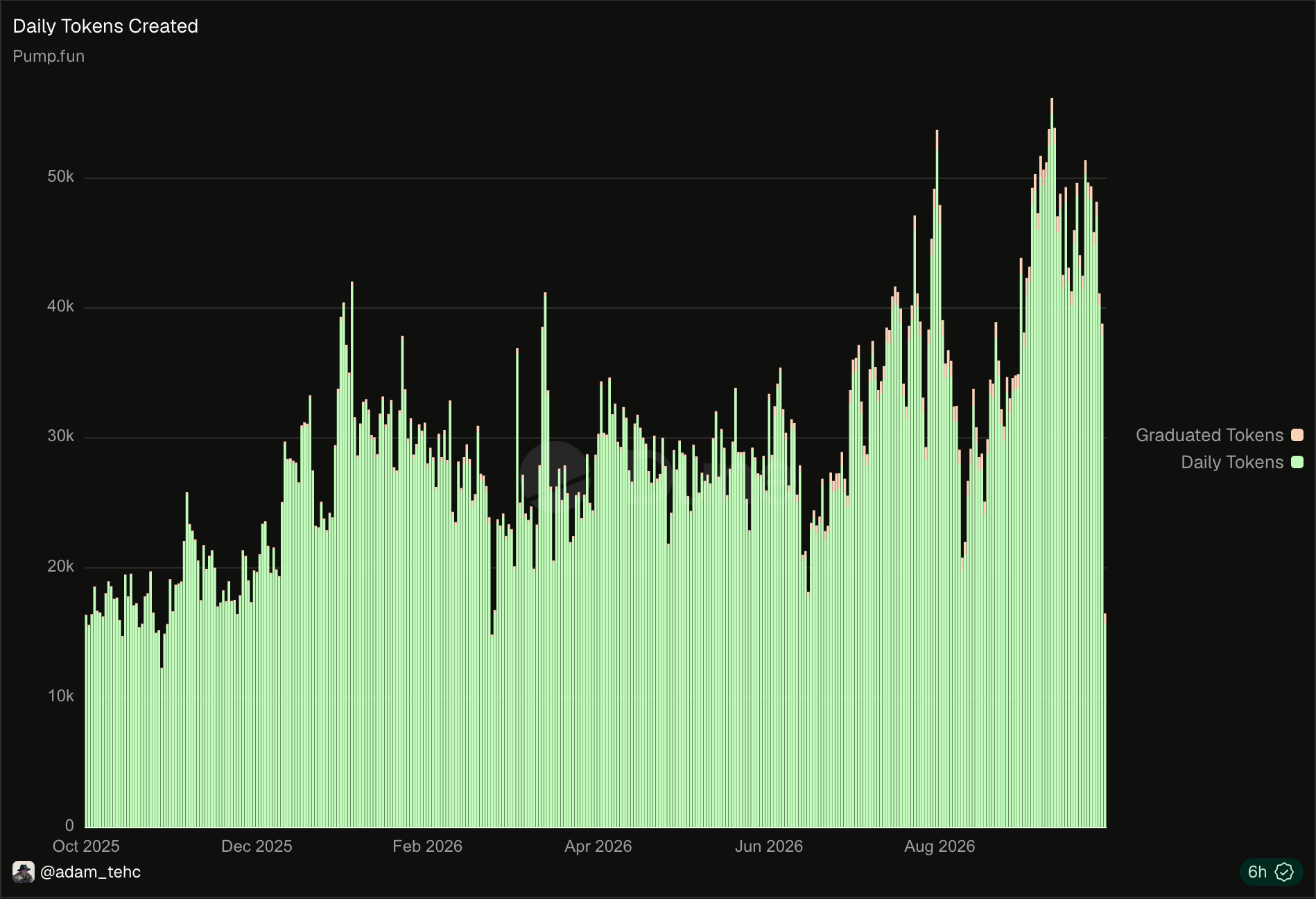The height and width of the screenshot is (899, 1316).
Task: Click the Dec 2025 x-axis label
Action: point(257,846)
